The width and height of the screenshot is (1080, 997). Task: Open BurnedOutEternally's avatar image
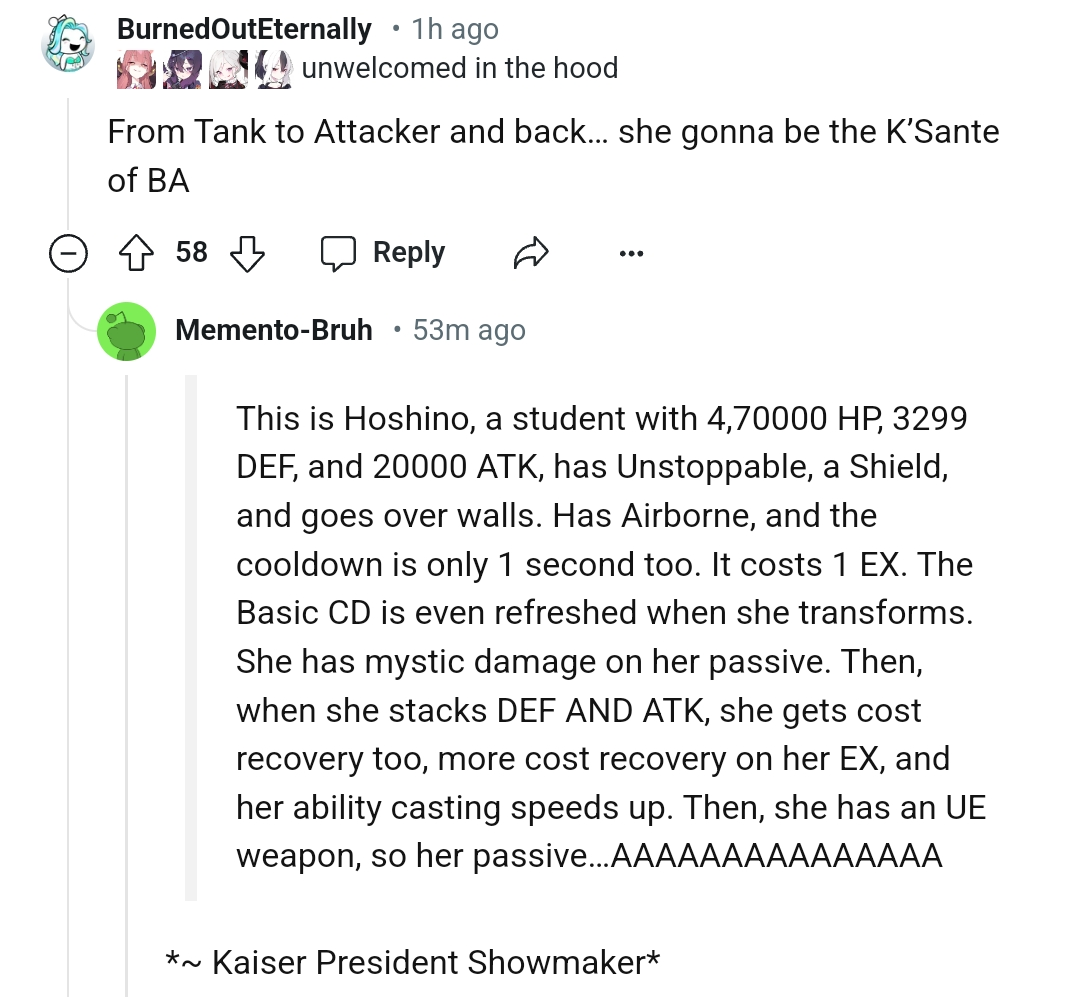pyautogui.click(x=67, y=47)
